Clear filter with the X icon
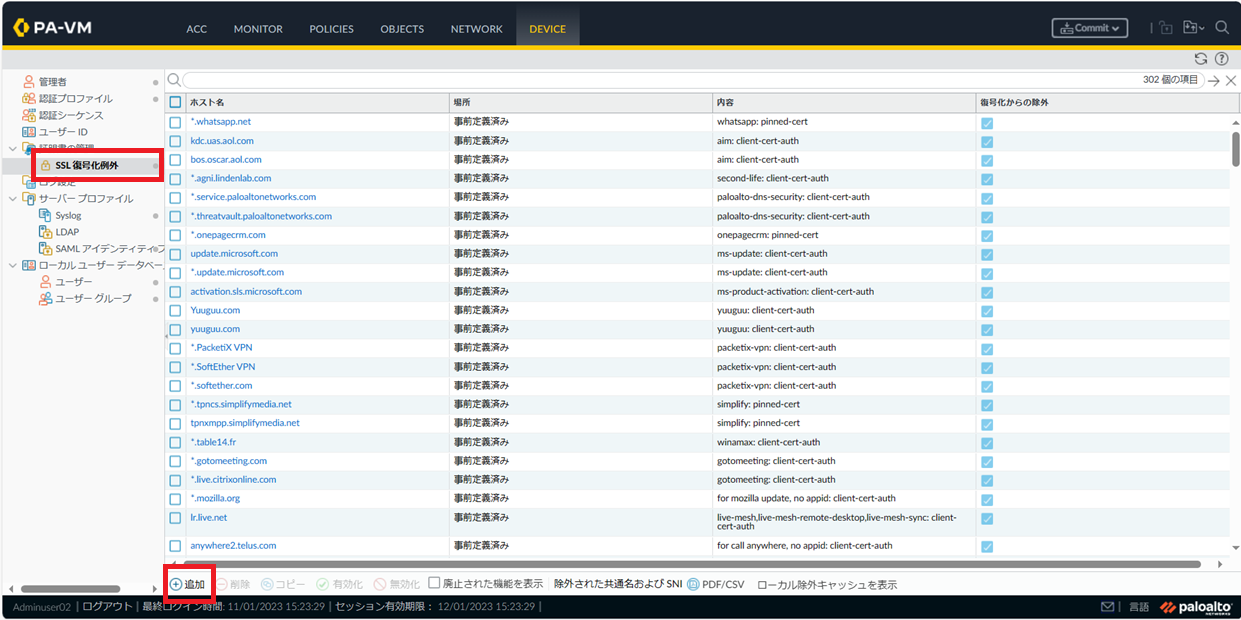 point(1230,80)
